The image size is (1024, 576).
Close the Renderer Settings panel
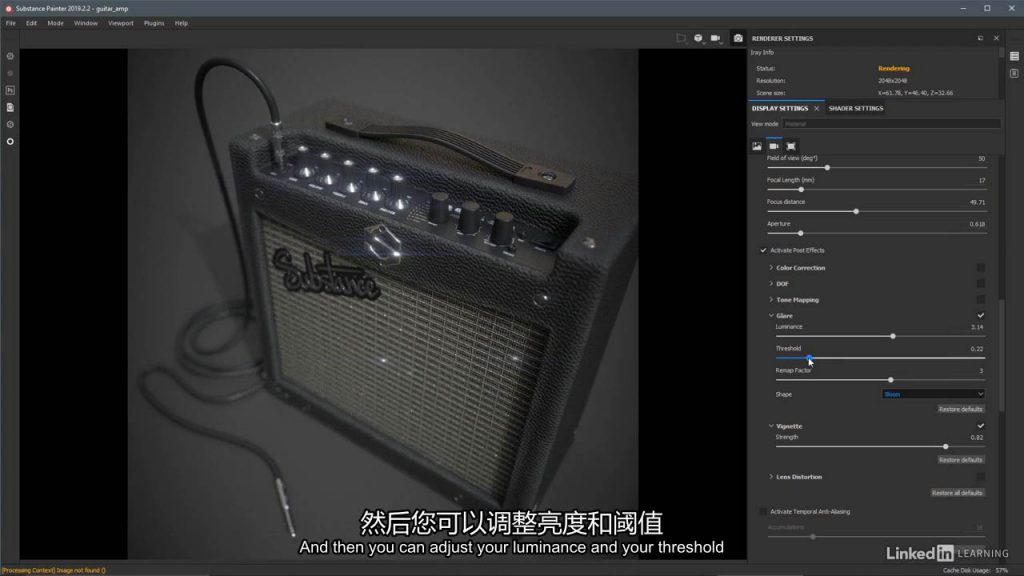(996, 39)
